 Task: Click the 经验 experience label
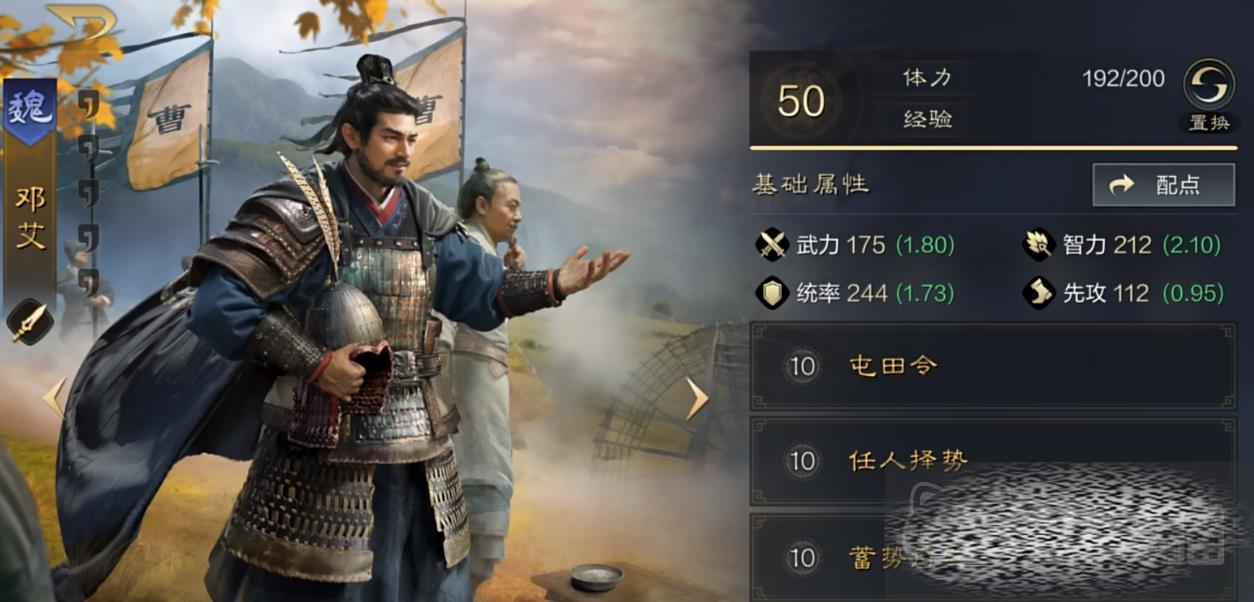(927, 120)
